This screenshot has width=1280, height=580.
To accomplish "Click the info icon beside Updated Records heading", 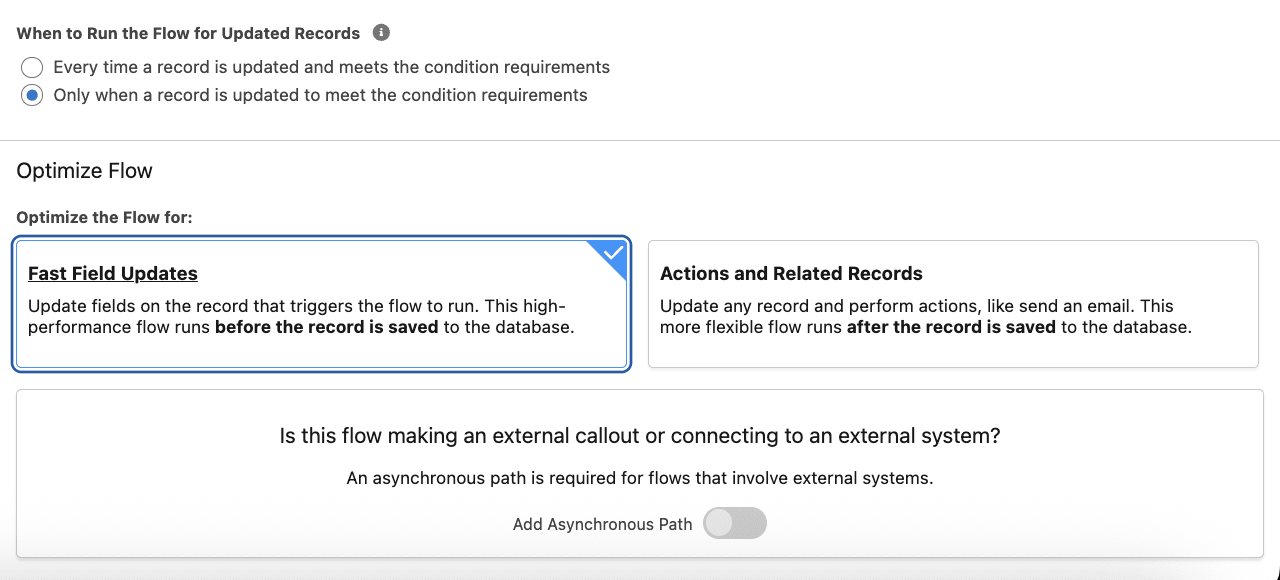I will click(381, 33).
